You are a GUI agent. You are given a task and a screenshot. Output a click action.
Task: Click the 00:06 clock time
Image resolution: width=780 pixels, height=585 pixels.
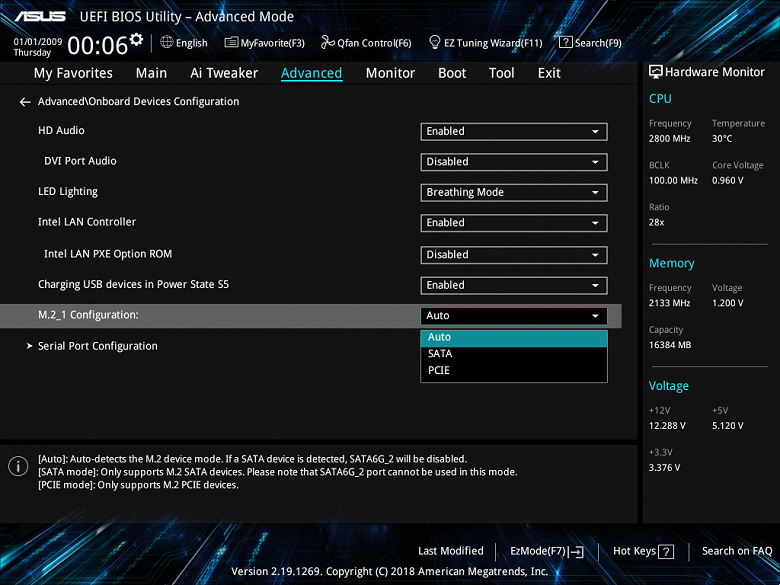click(98, 46)
